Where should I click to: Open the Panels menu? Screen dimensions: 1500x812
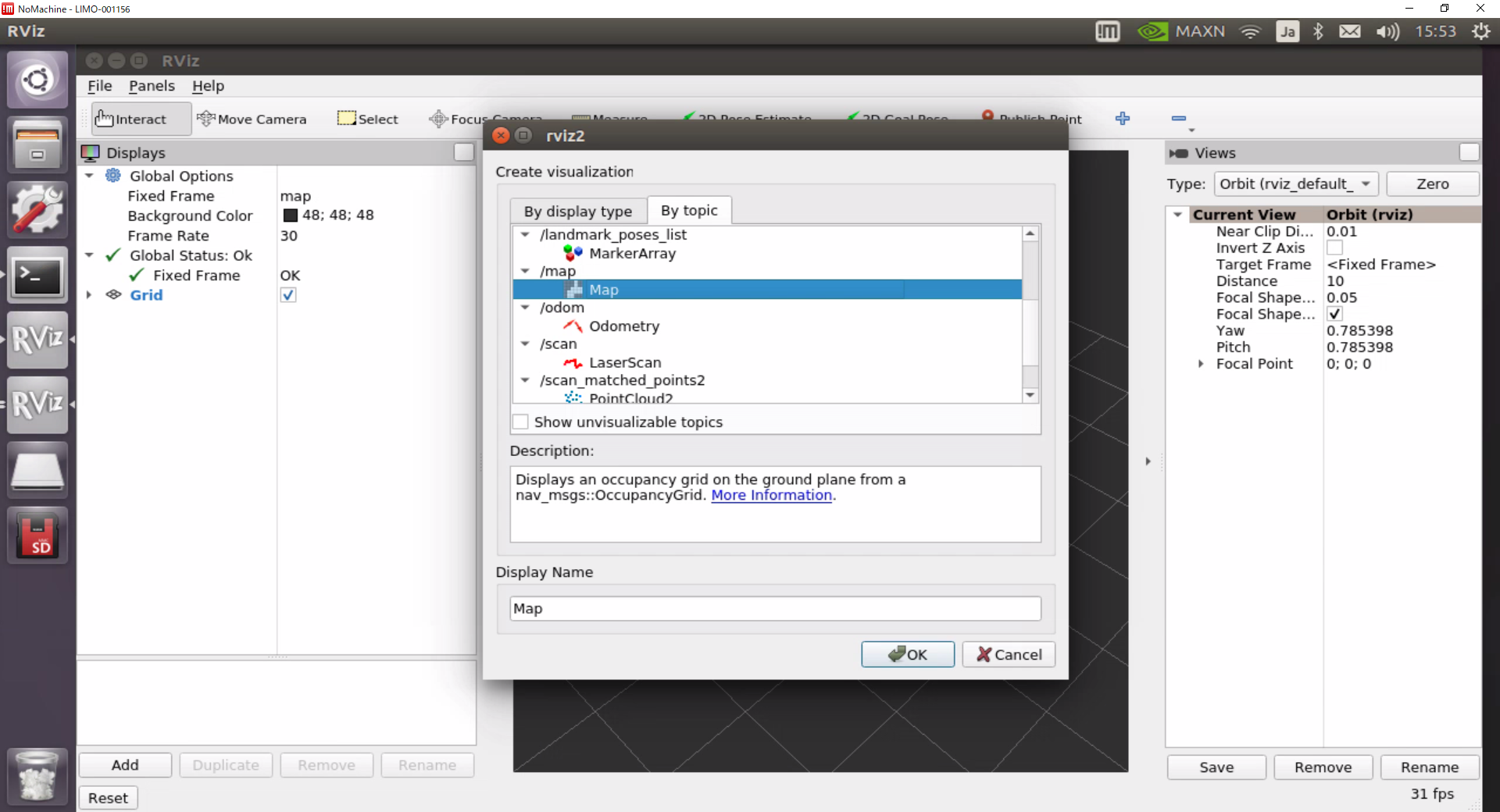tap(152, 86)
